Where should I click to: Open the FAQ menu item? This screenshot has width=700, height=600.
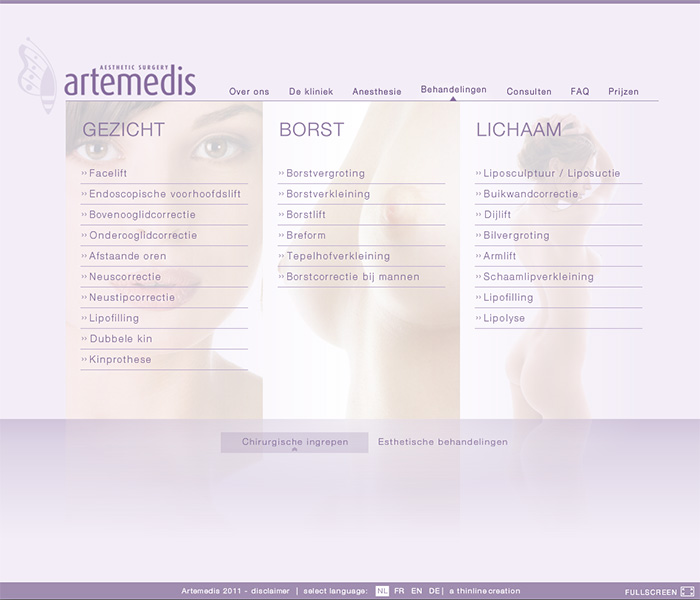[x=580, y=92]
